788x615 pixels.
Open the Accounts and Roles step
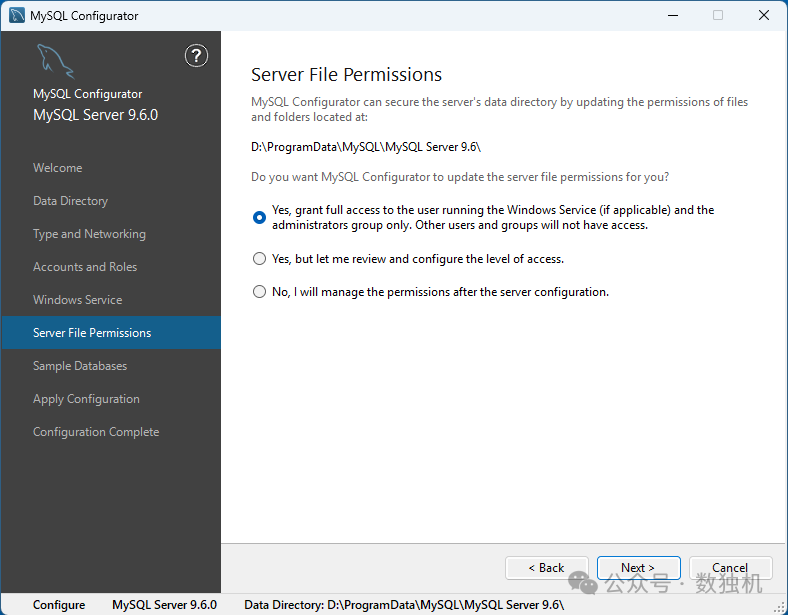tap(85, 267)
